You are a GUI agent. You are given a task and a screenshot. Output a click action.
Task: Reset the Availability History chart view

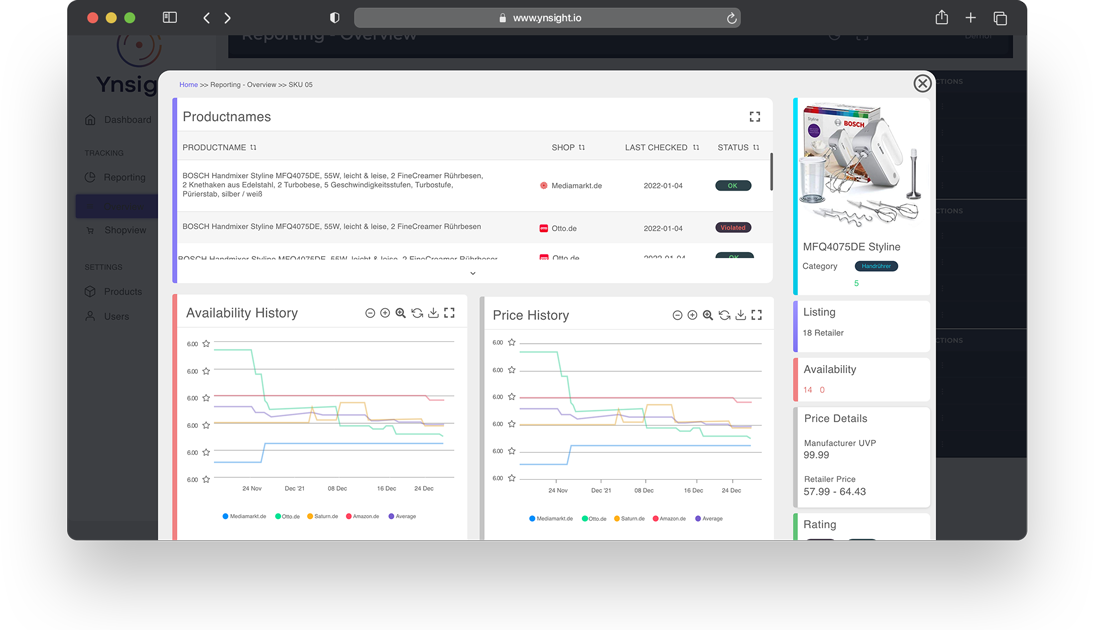[417, 313]
